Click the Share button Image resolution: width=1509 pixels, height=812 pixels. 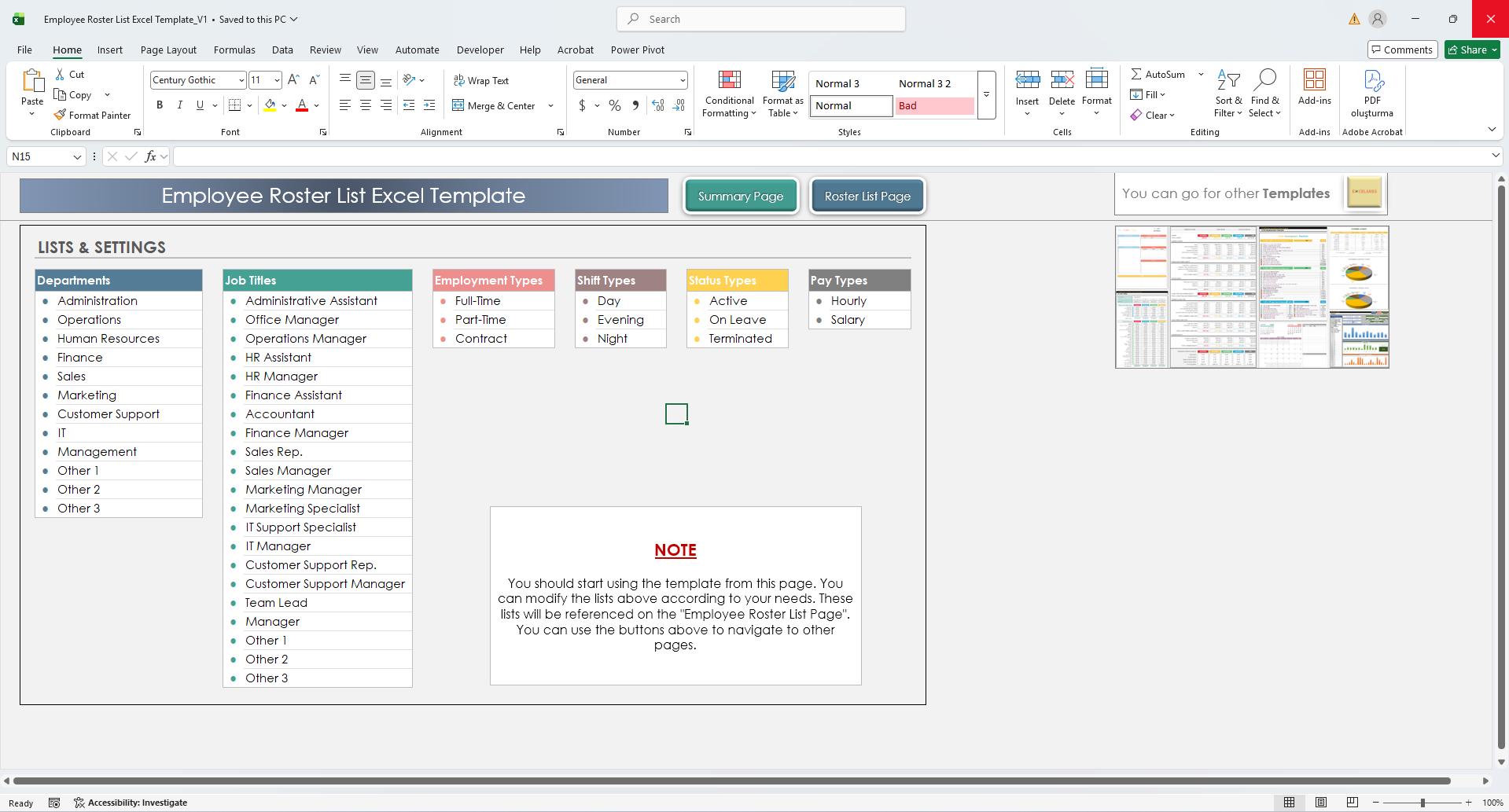click(x=1473, y=50)
